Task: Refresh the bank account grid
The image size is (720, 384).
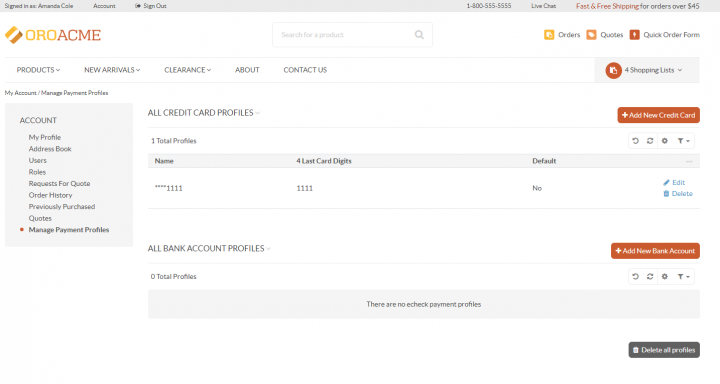Action: [x=650, y=277]
